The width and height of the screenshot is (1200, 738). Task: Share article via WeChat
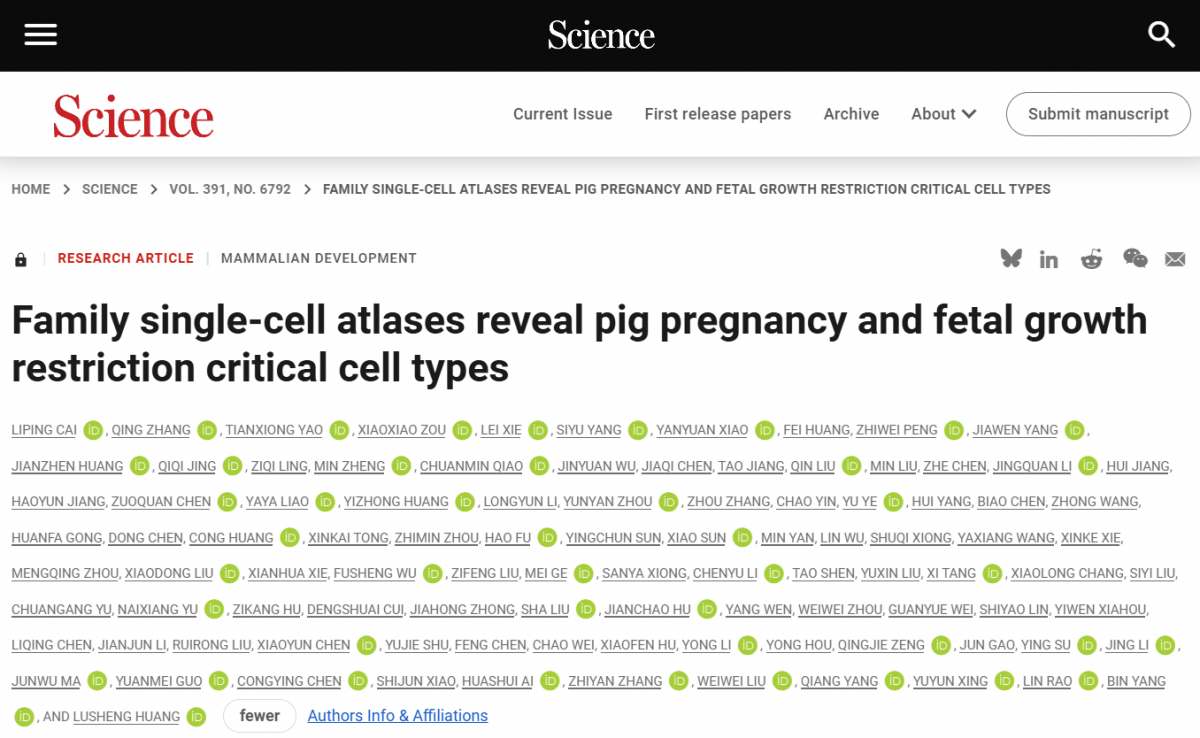point(1135,259)
